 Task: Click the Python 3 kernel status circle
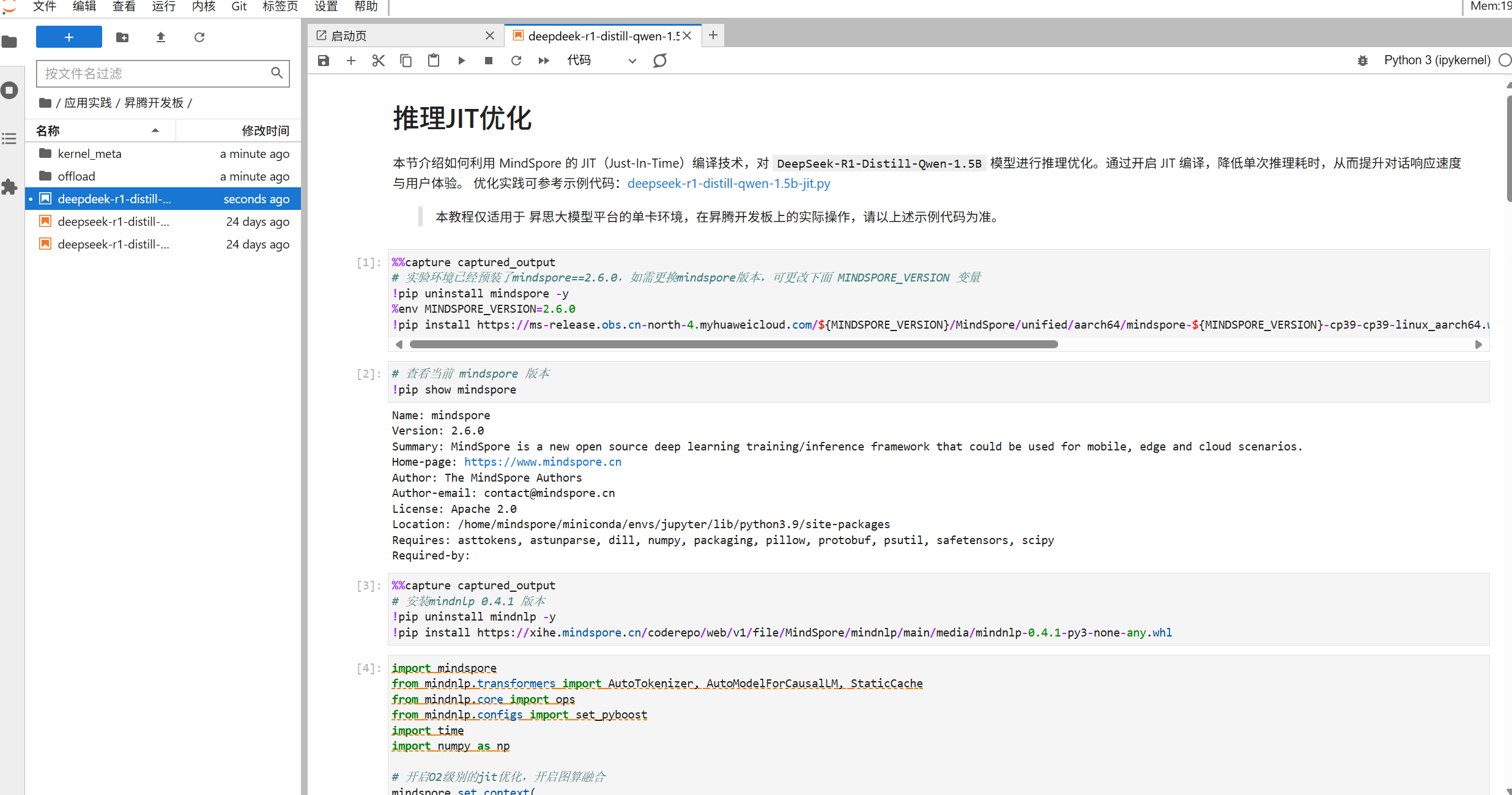1505,60
